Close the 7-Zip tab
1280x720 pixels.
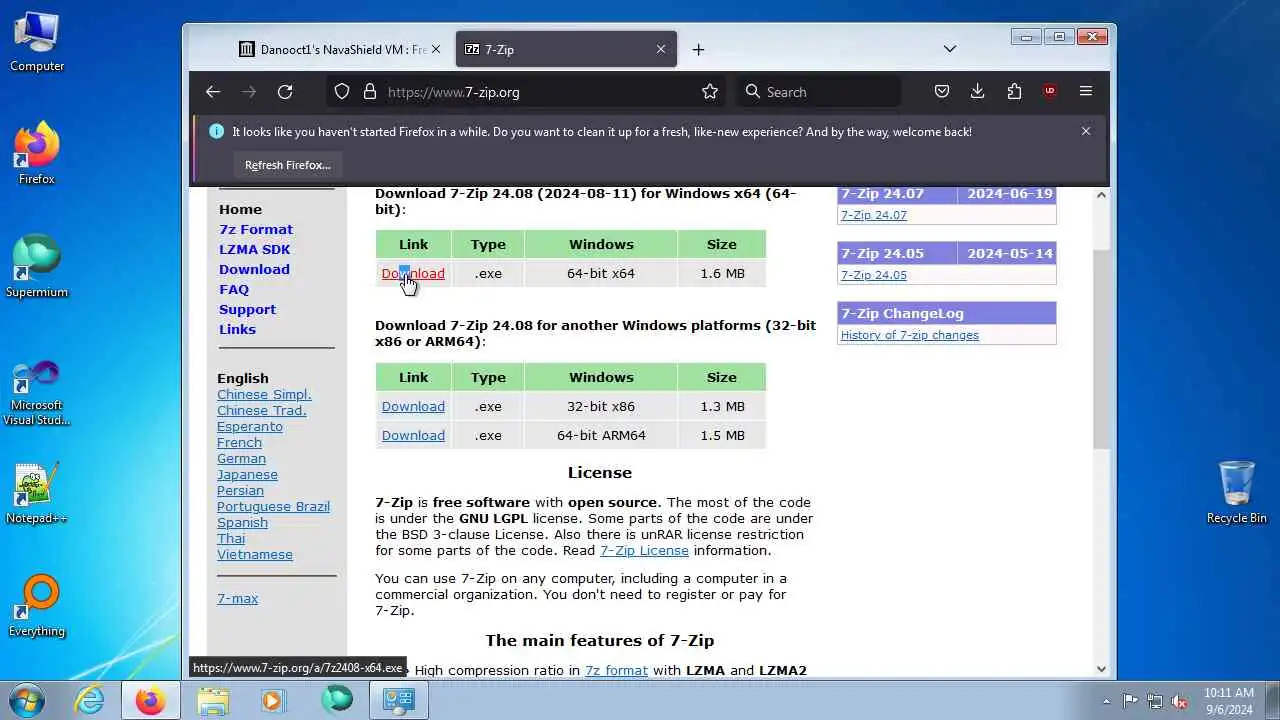(x=661, y=49)
